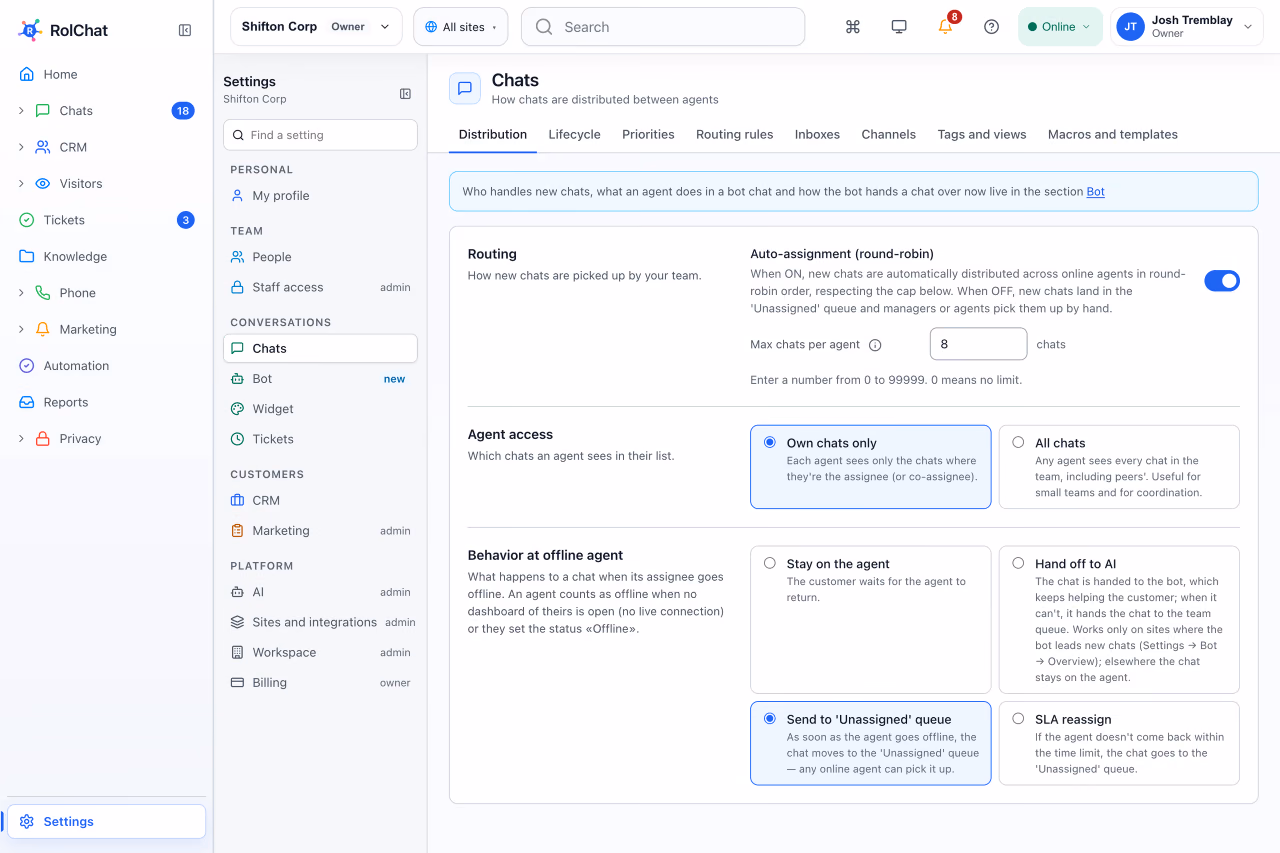Open the Online status dropdown
The width and height of the screenshot is (1280, 853).
pos(1060,27)
